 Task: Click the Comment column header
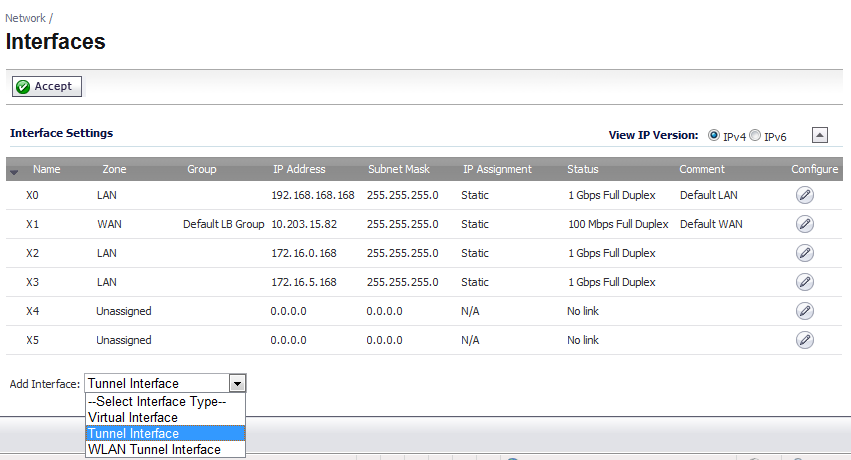702,169
